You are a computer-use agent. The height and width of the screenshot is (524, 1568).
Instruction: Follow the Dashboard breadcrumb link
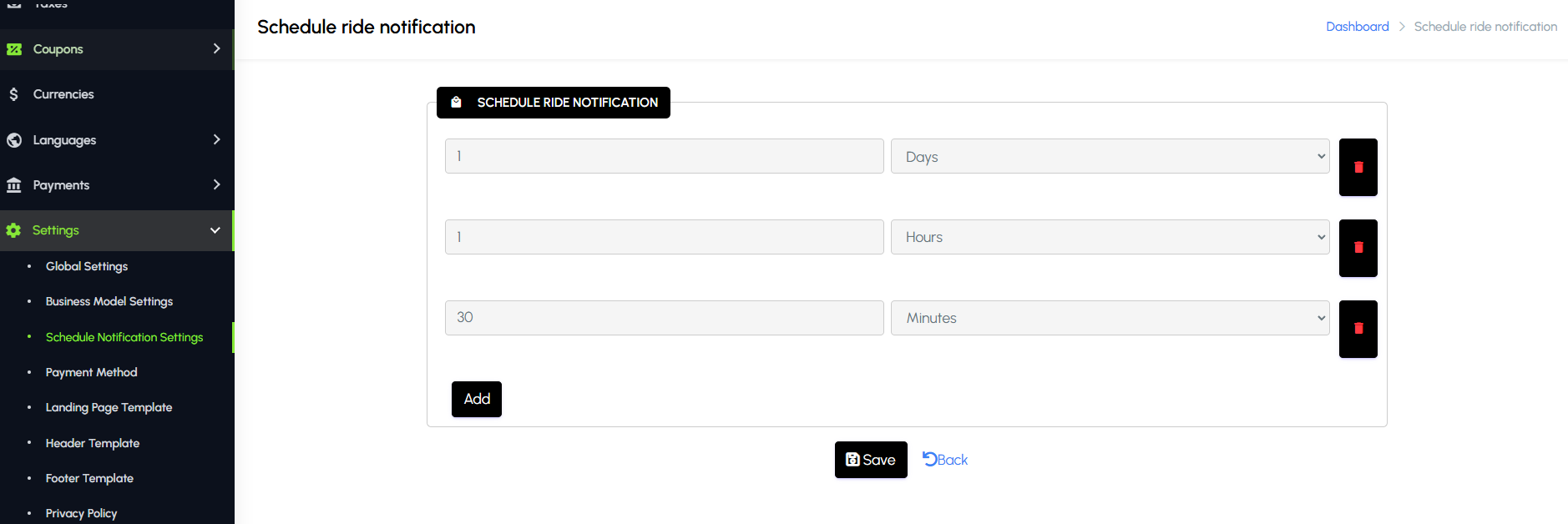pyautogui.click(x=1357, y=27)
